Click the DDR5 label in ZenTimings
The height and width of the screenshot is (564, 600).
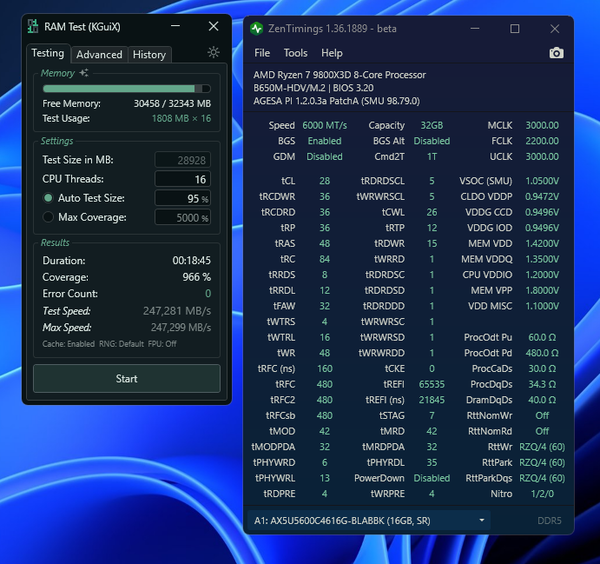coord(549,521)
